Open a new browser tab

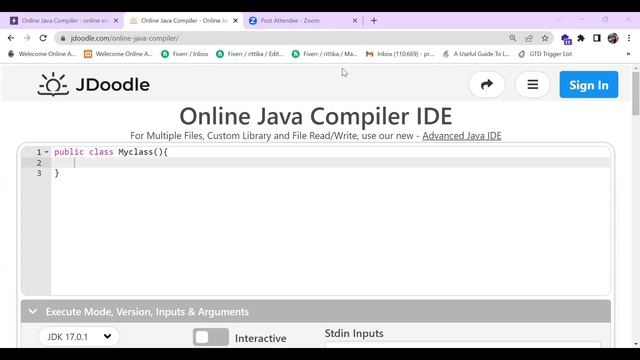[x=374, y=20]
